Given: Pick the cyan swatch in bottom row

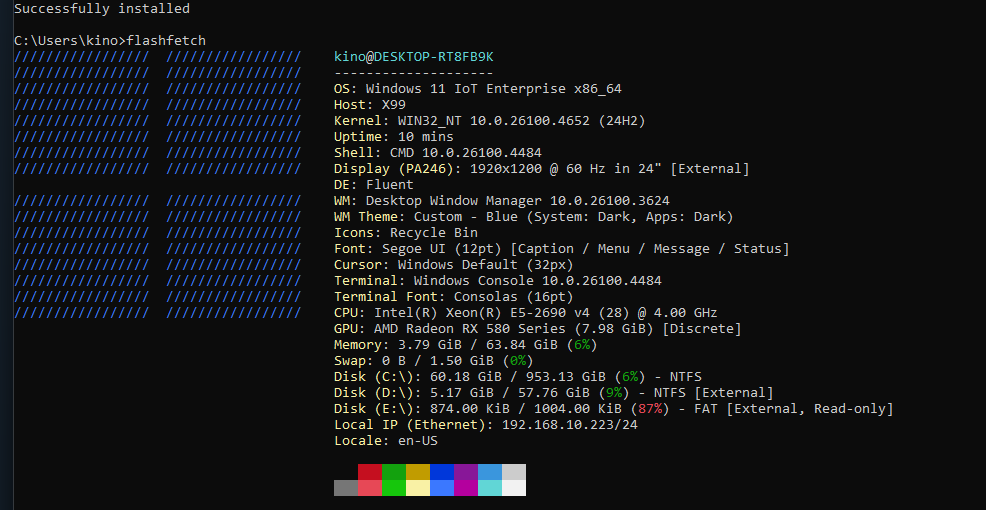Looking at the screenshot, I should [x=490, y=488].
